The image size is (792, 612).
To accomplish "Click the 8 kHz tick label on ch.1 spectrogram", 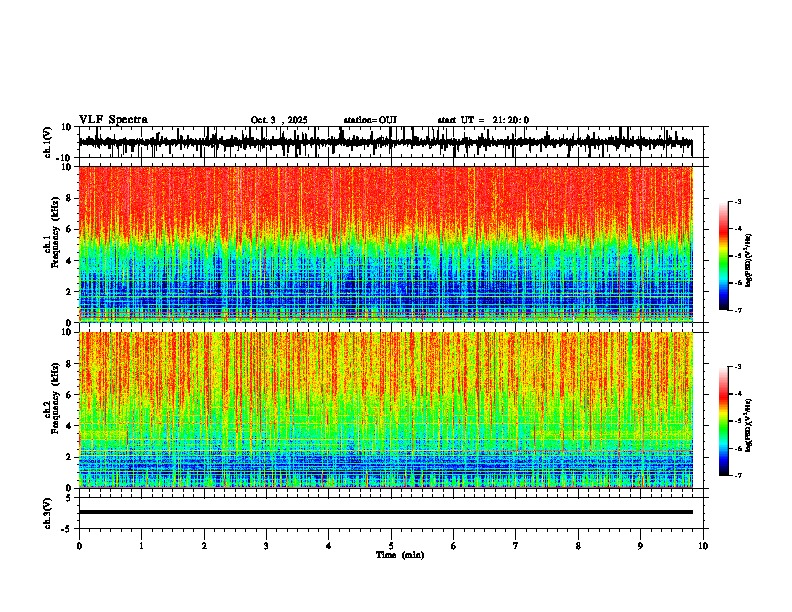I will tap(69, 198).
